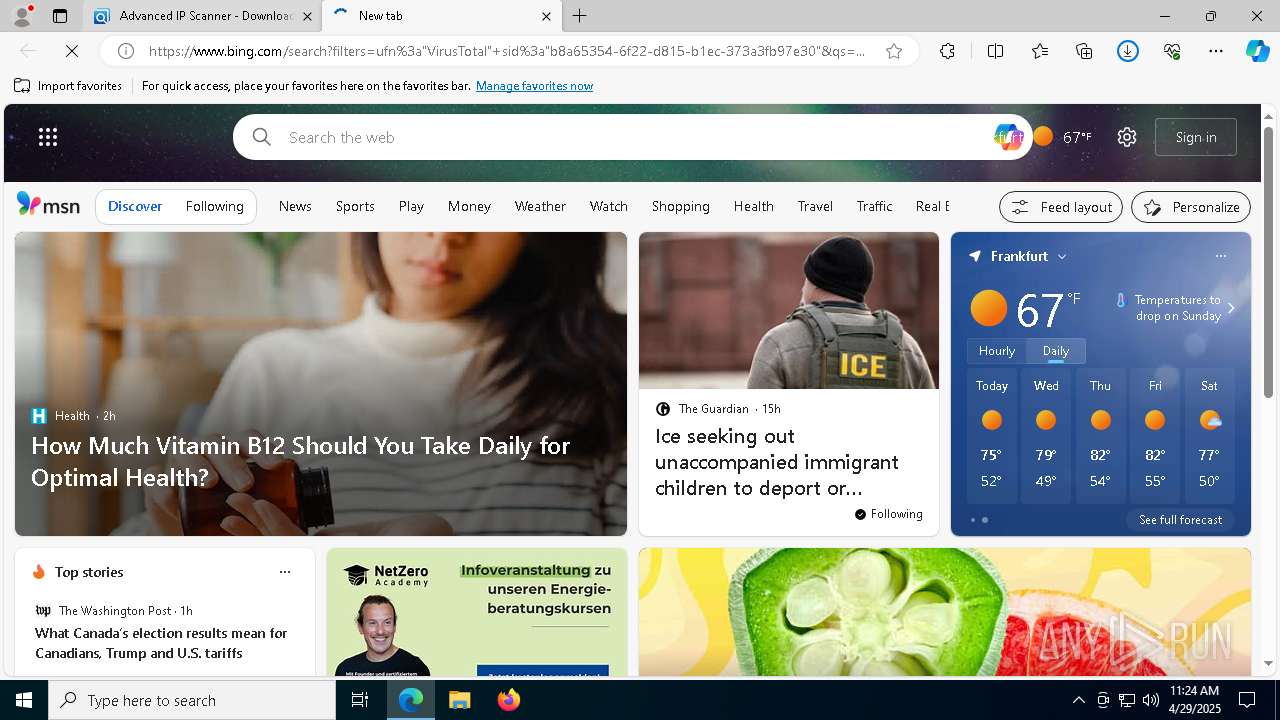The width and height of the screenshot is (1280, 720).
Task: Open the Travel category
Action: [815, 206]
